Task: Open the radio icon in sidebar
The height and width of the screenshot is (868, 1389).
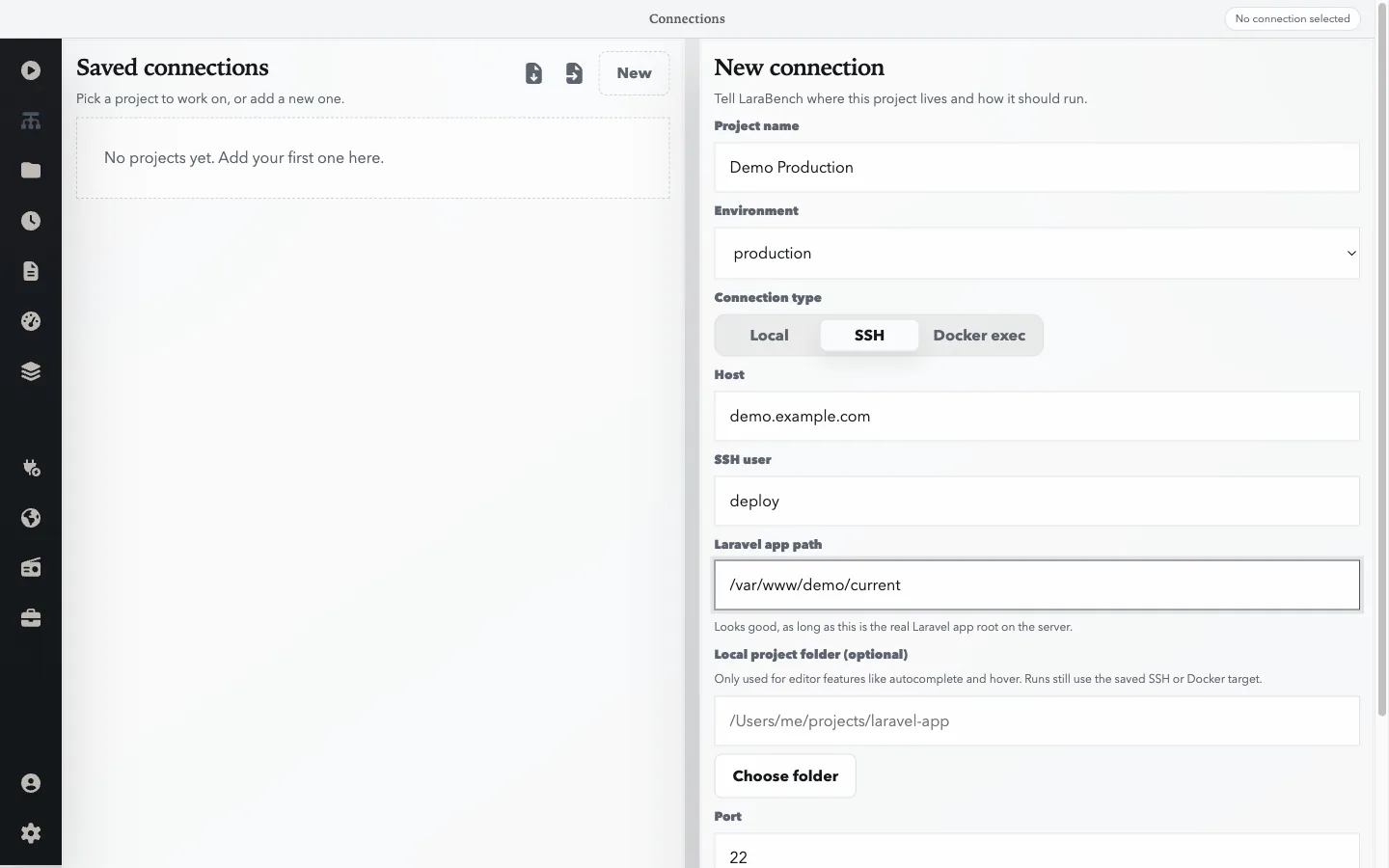Action: pyautogui.click(x=31, y=568)
